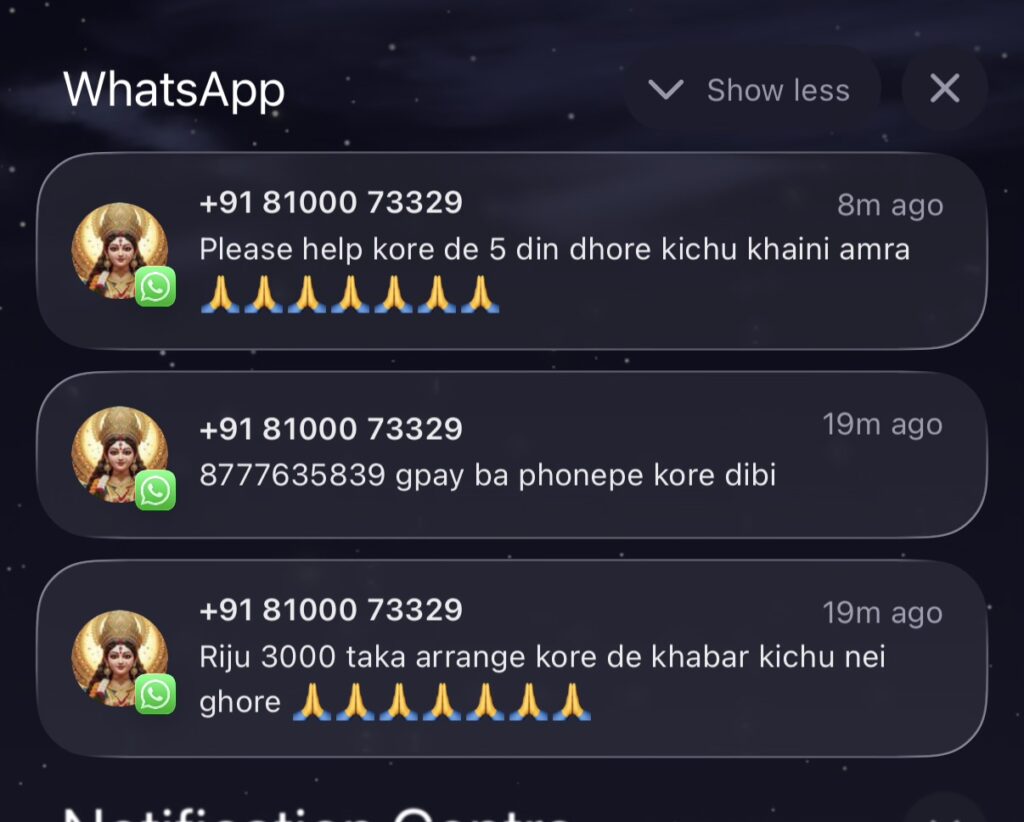Screen dimensions: 1024x822
Task: Tap the sender number on the gpay notification
Action: [331, 429]
